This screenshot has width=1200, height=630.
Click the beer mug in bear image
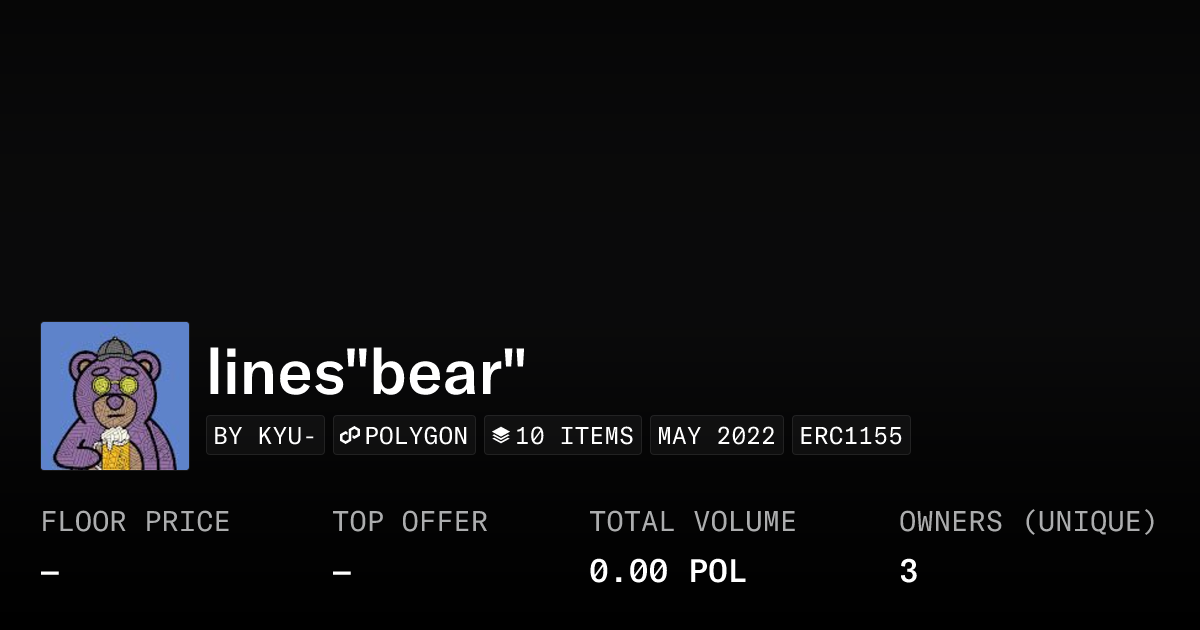(x=115, y=449)
